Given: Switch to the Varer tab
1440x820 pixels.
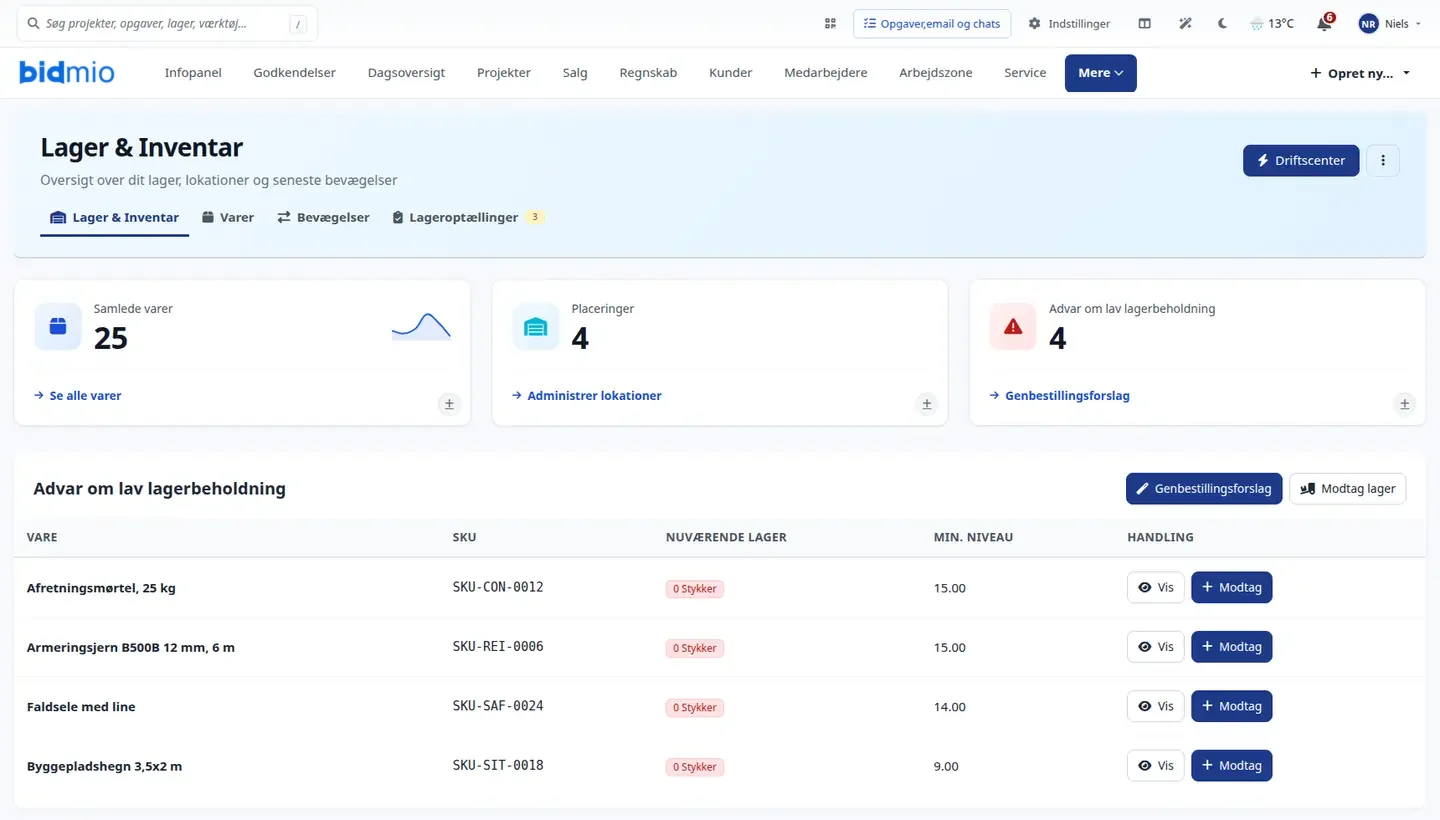Looking at the screenshot, I should click(x=228, y=217).
